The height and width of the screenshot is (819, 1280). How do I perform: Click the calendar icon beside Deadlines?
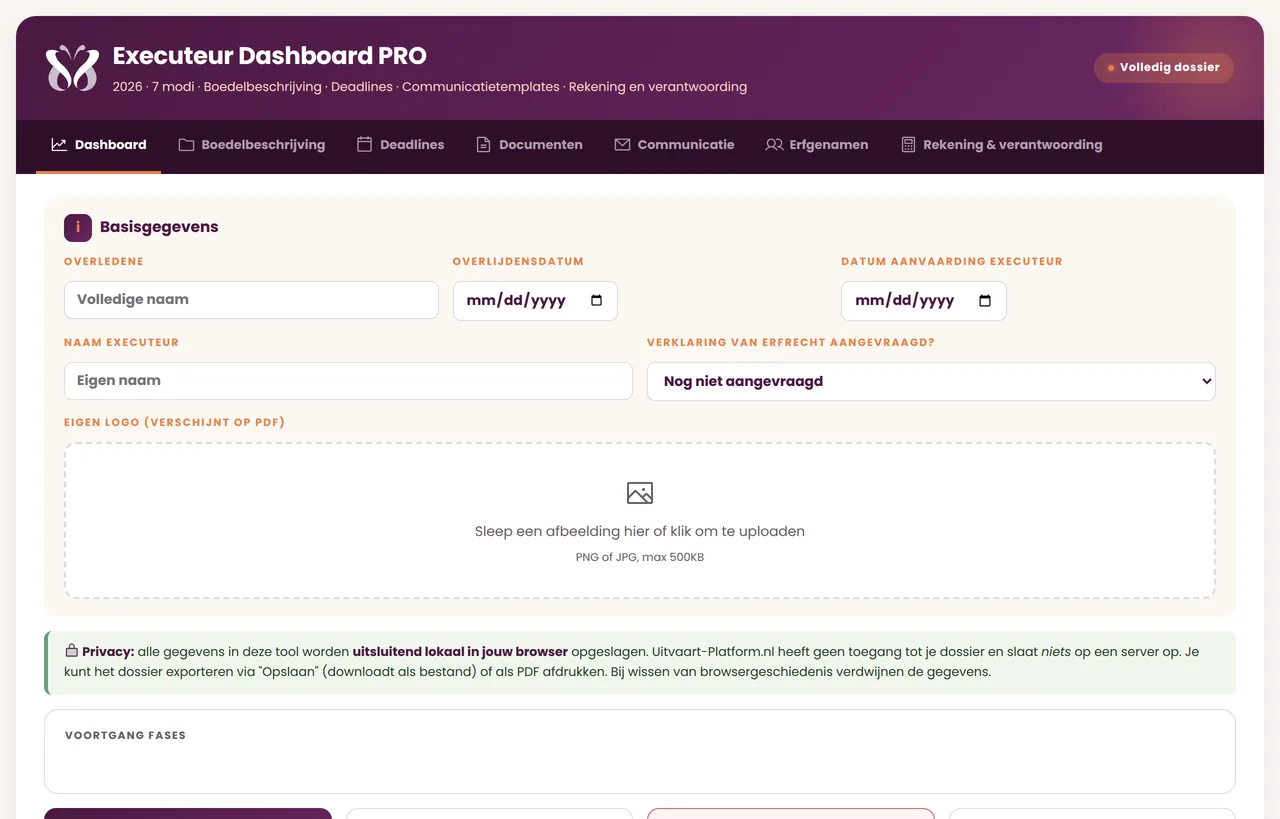coord(364,145)
